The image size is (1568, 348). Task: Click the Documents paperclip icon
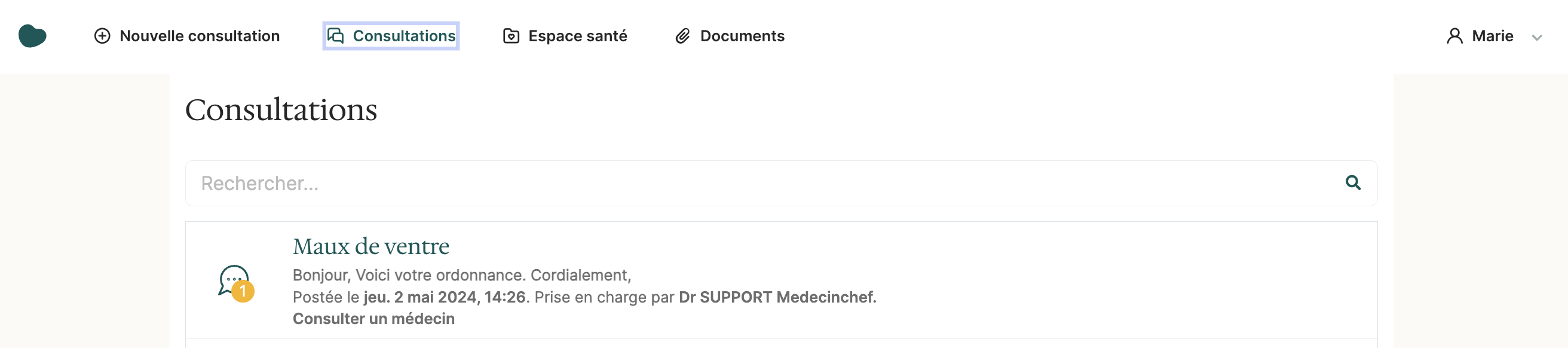click(683, 36)
